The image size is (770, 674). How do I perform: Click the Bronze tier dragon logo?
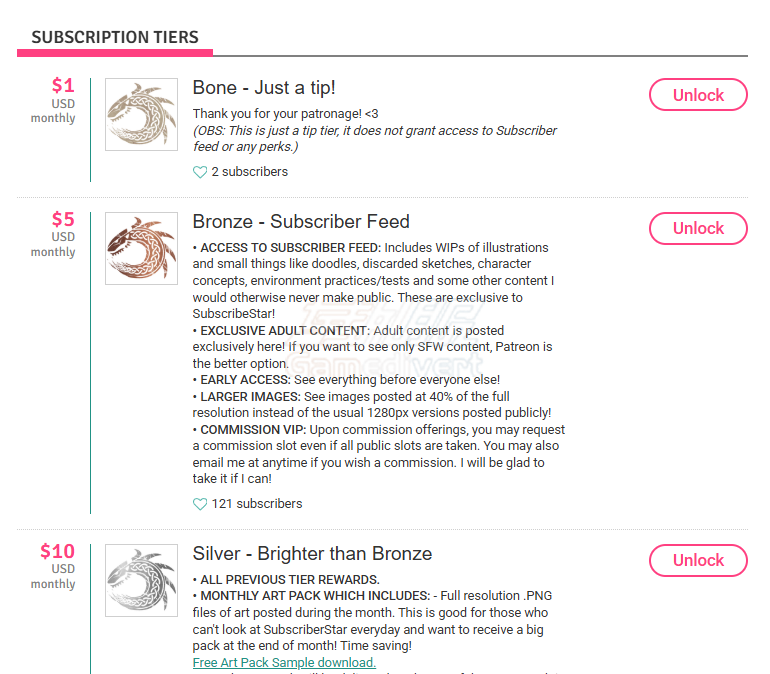pyautogui.click(x=141, y=249)
